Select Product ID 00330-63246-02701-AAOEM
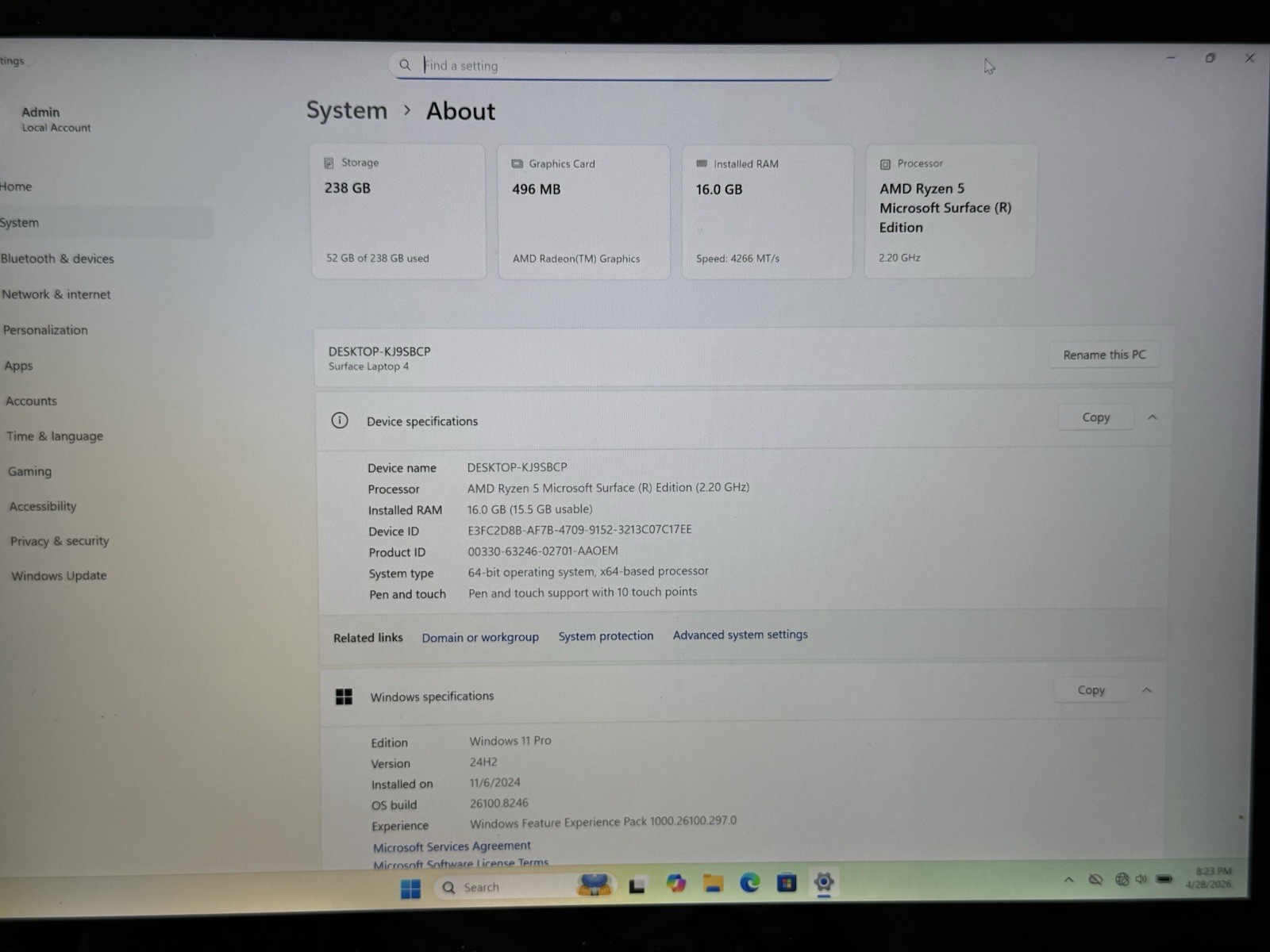The image size is (1270, 952). [543, 551]
